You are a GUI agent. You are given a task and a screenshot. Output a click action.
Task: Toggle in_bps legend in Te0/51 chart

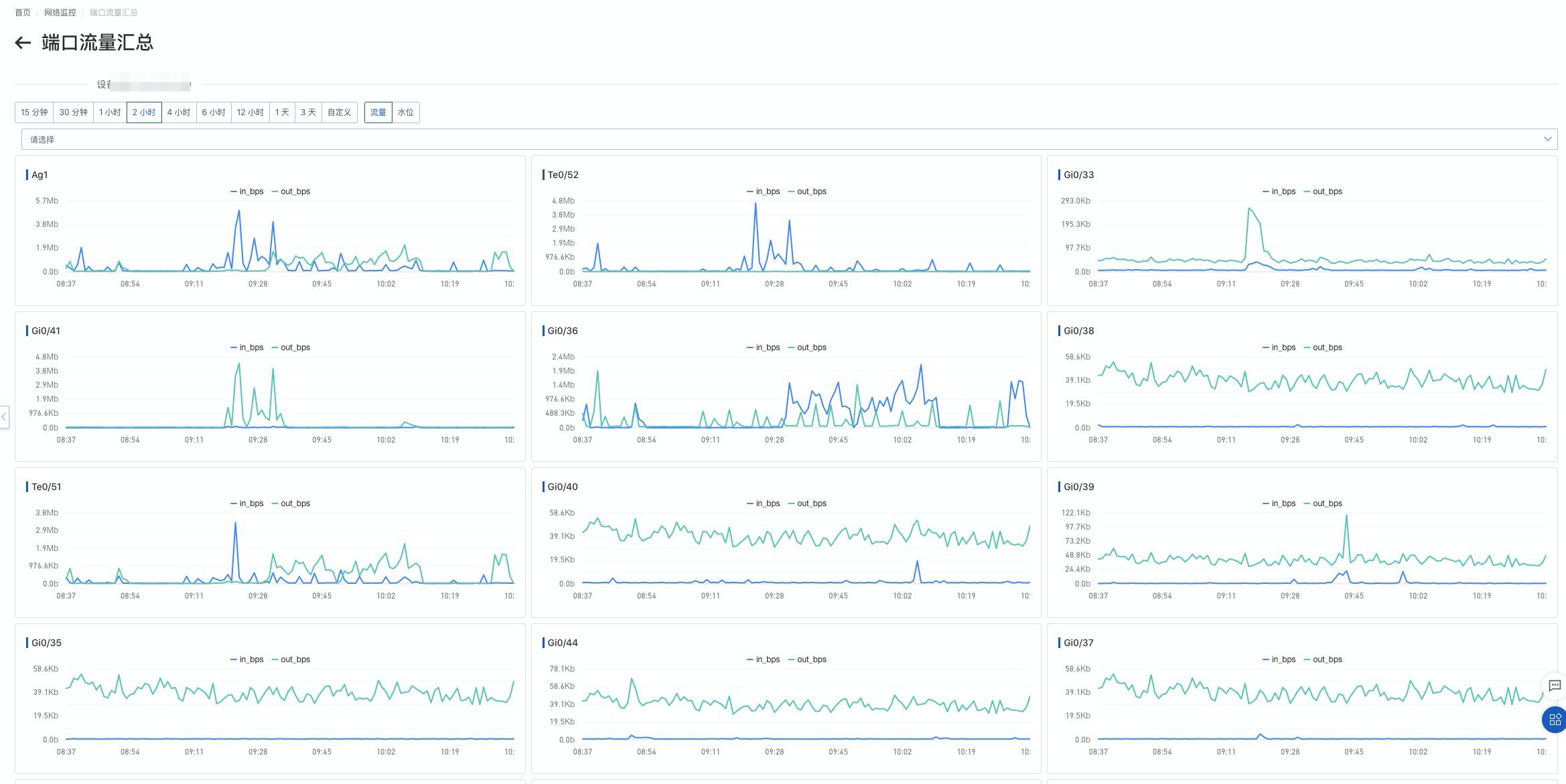point(247,503)
